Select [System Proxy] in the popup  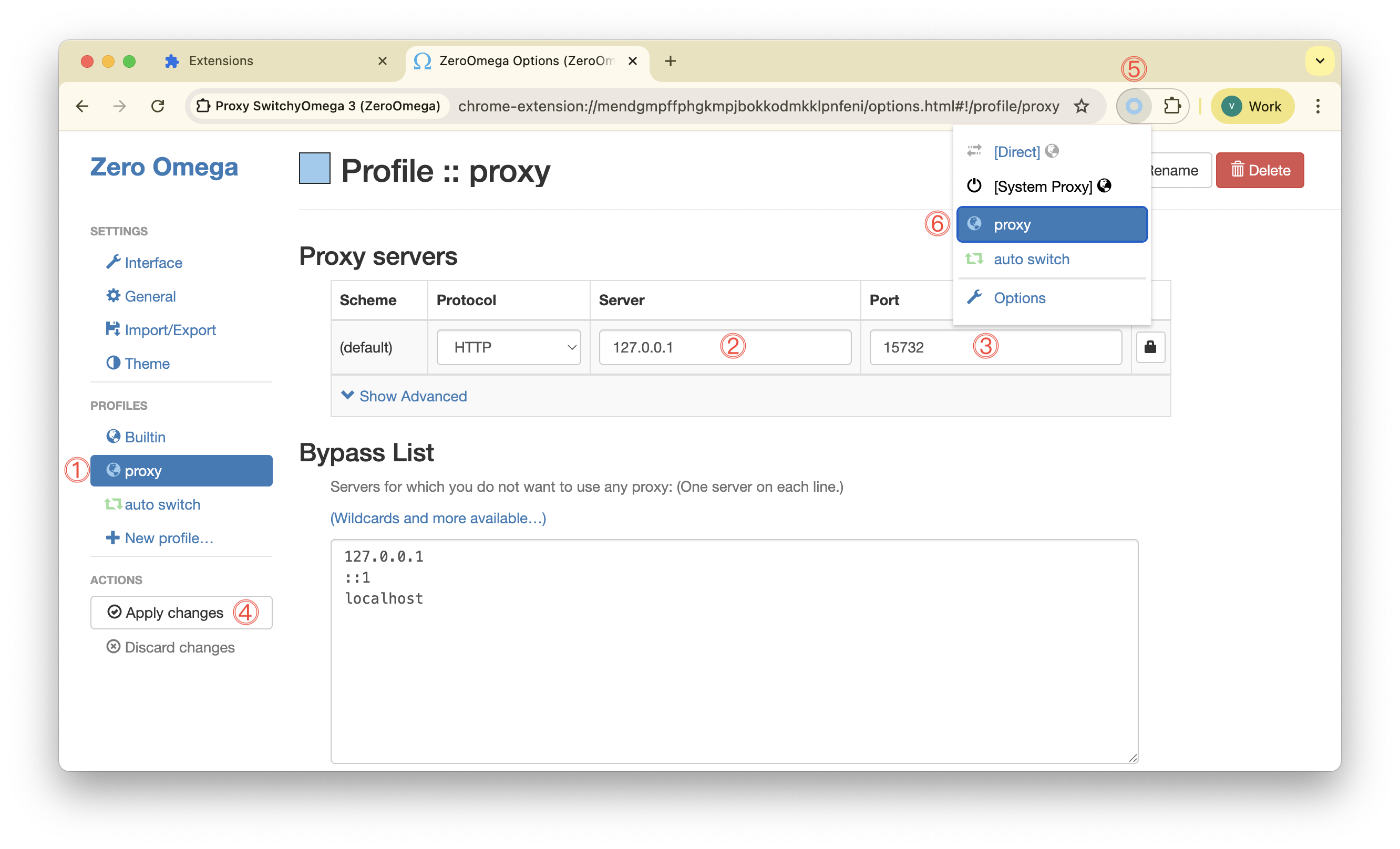click(1052, 187)
